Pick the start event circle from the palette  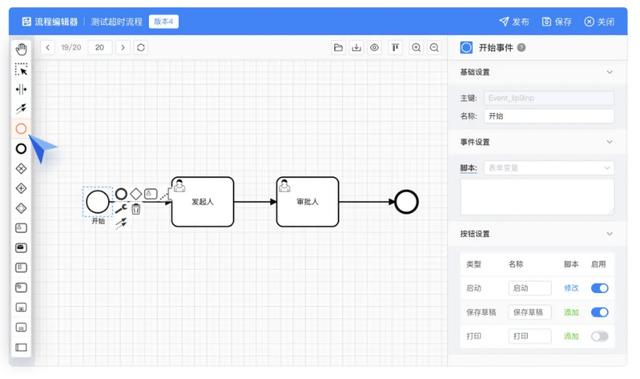point(21,129)
